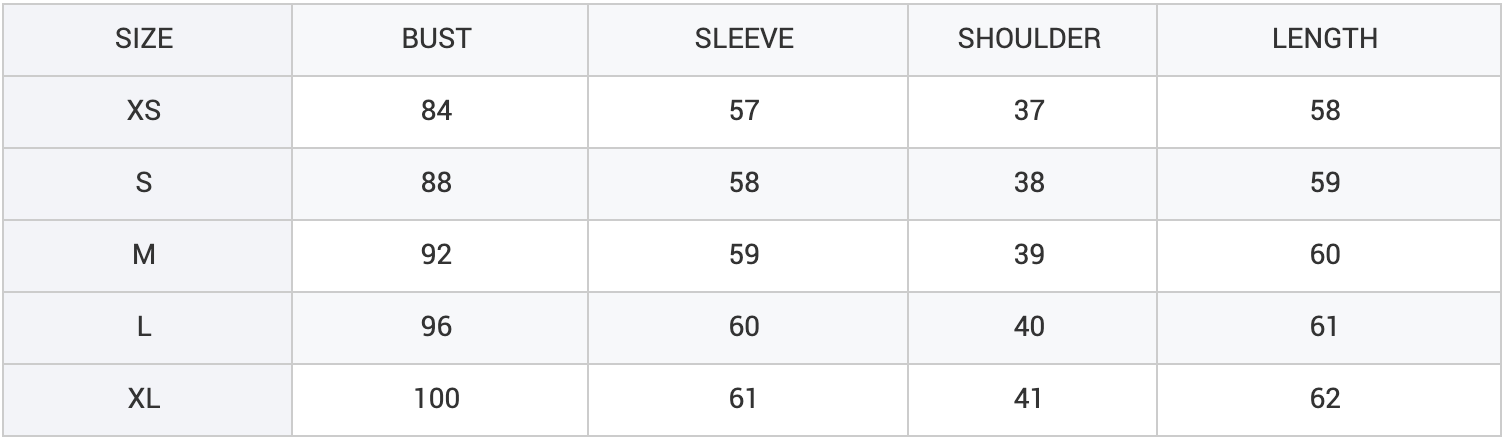Click the SIZE column header

[x=145, y=39]
